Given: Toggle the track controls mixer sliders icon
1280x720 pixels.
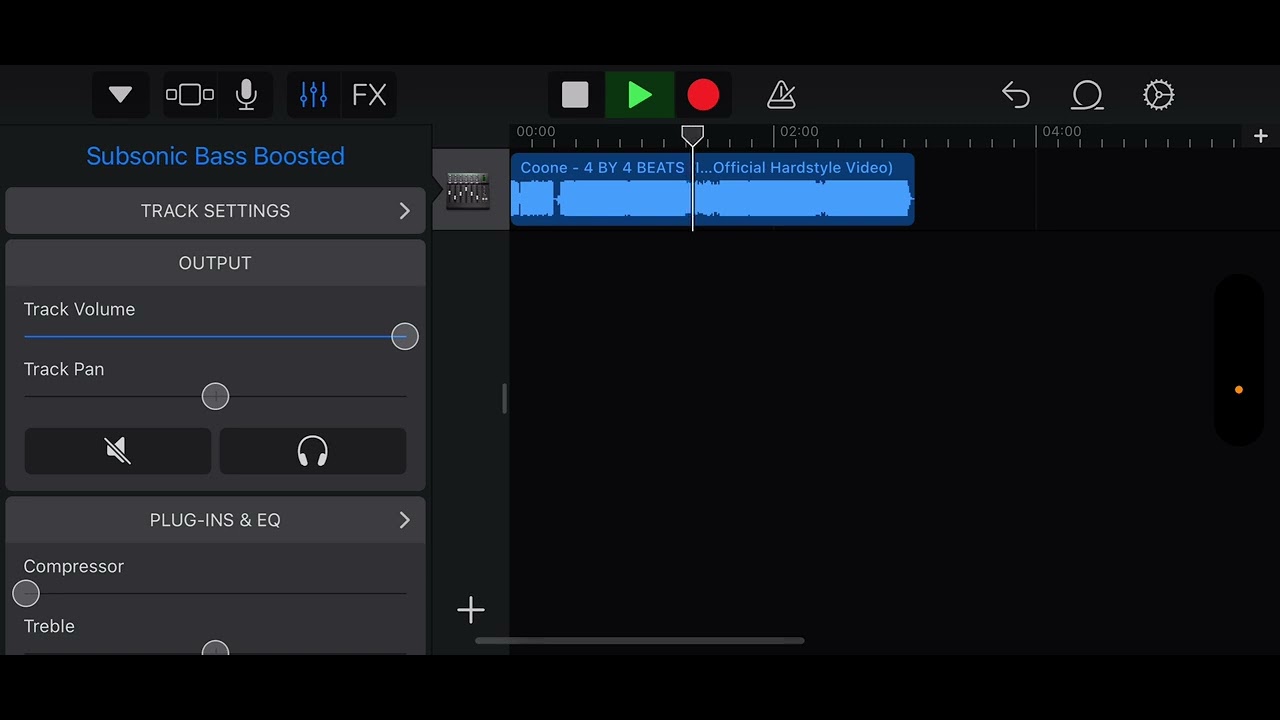Looking at the screenshot, I should pyautogui.click(x=313, y=95).
